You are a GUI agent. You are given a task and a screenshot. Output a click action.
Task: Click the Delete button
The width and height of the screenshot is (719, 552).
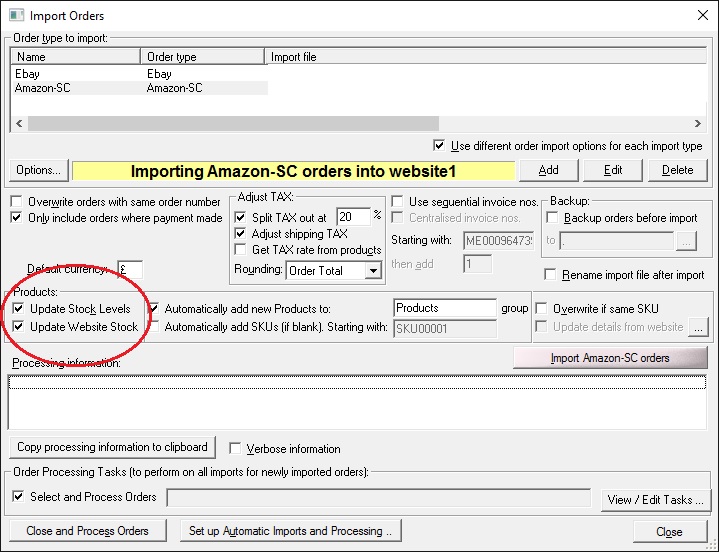click(x=677, y=170)
